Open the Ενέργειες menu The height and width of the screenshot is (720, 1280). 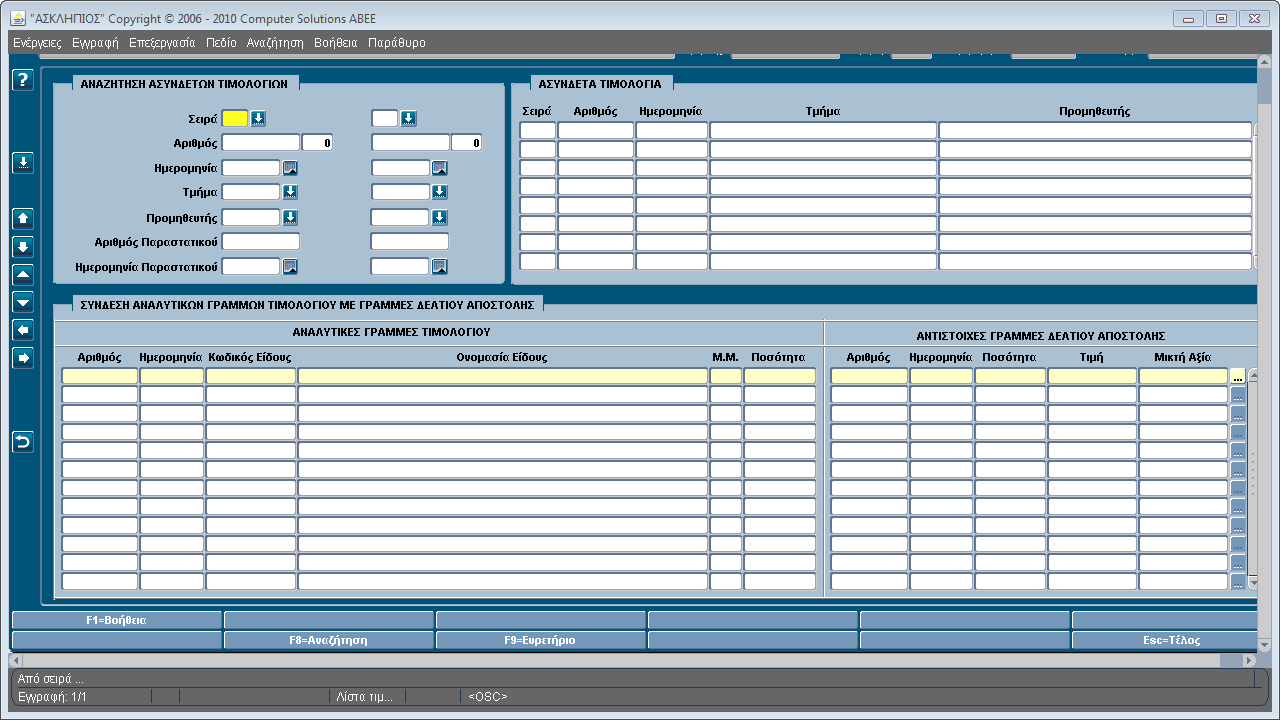click(x=37, y=43)
